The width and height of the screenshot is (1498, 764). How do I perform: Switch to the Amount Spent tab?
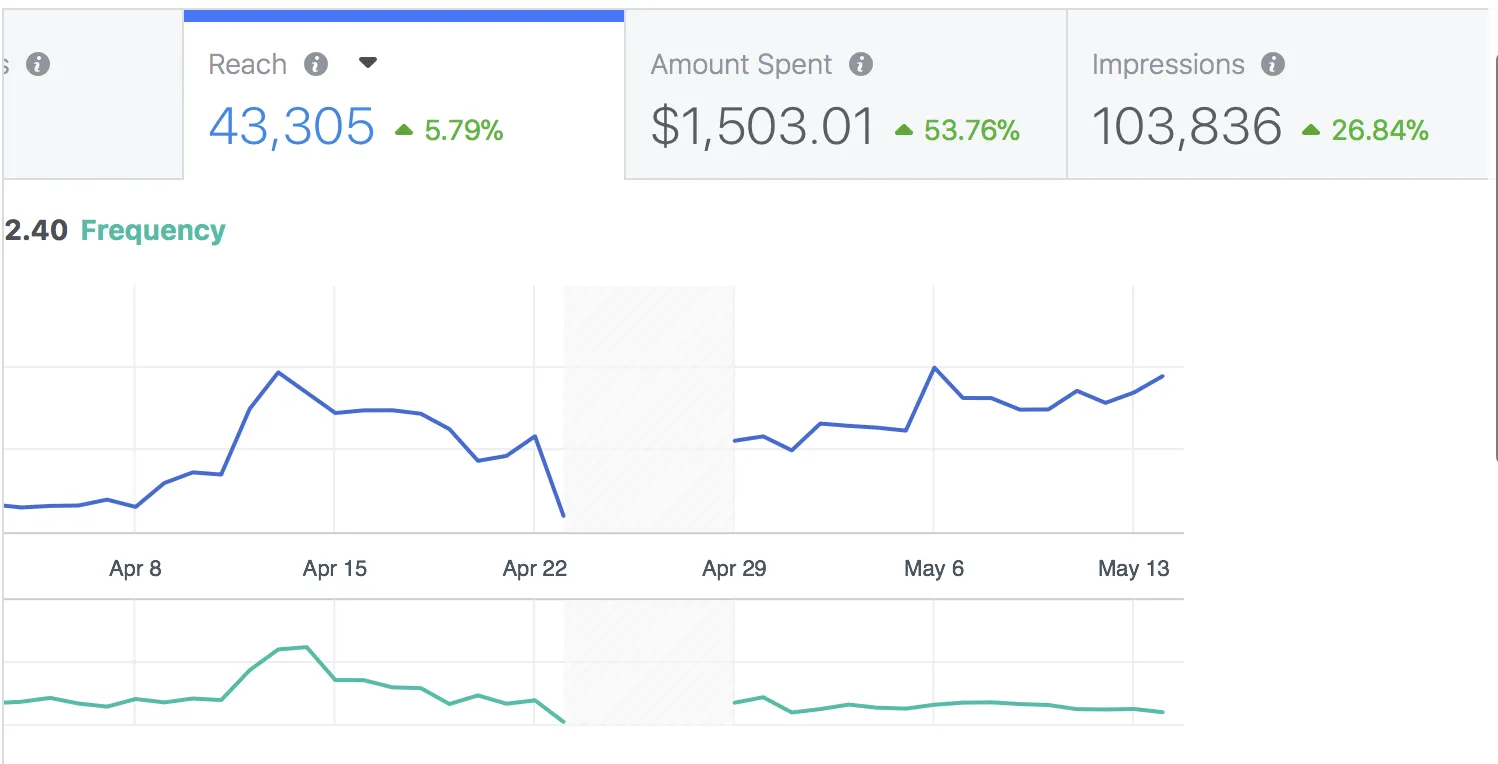[x=845, y=95]
